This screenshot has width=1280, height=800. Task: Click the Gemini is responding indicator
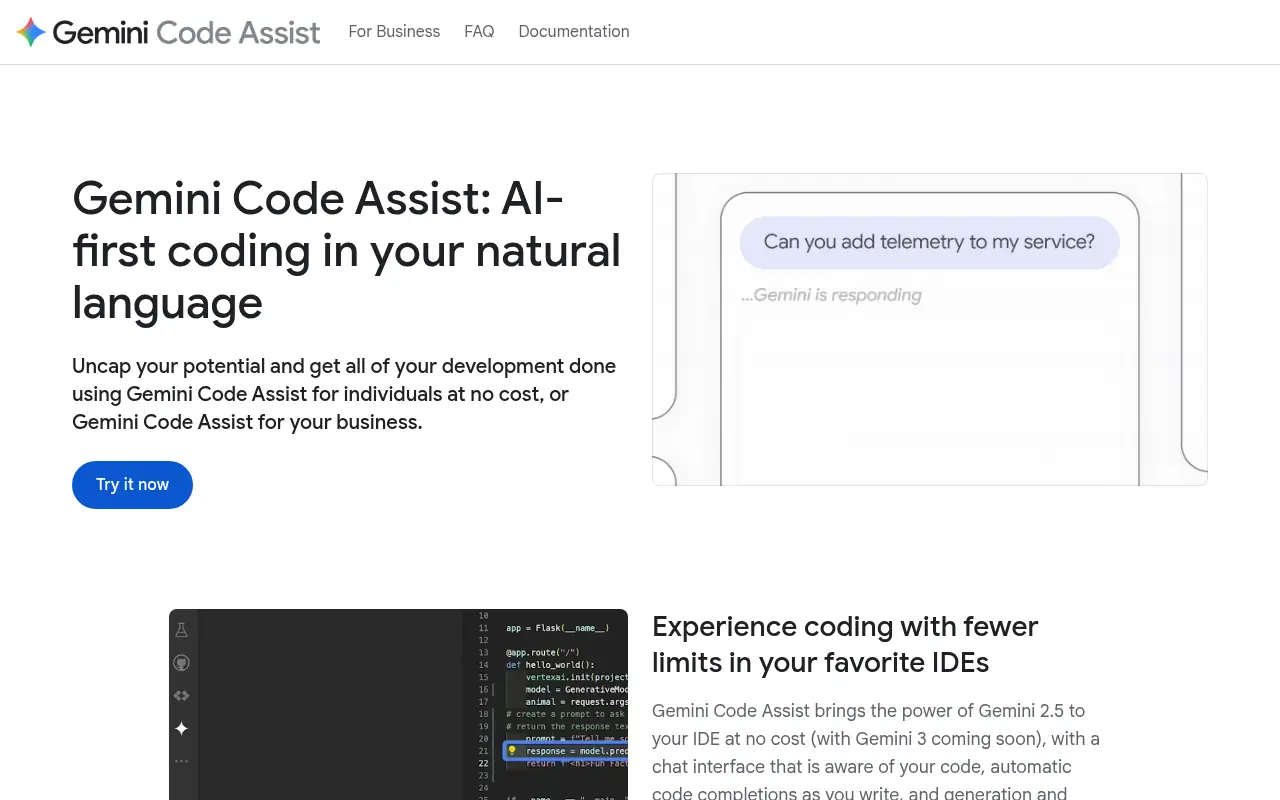point(832,294)
